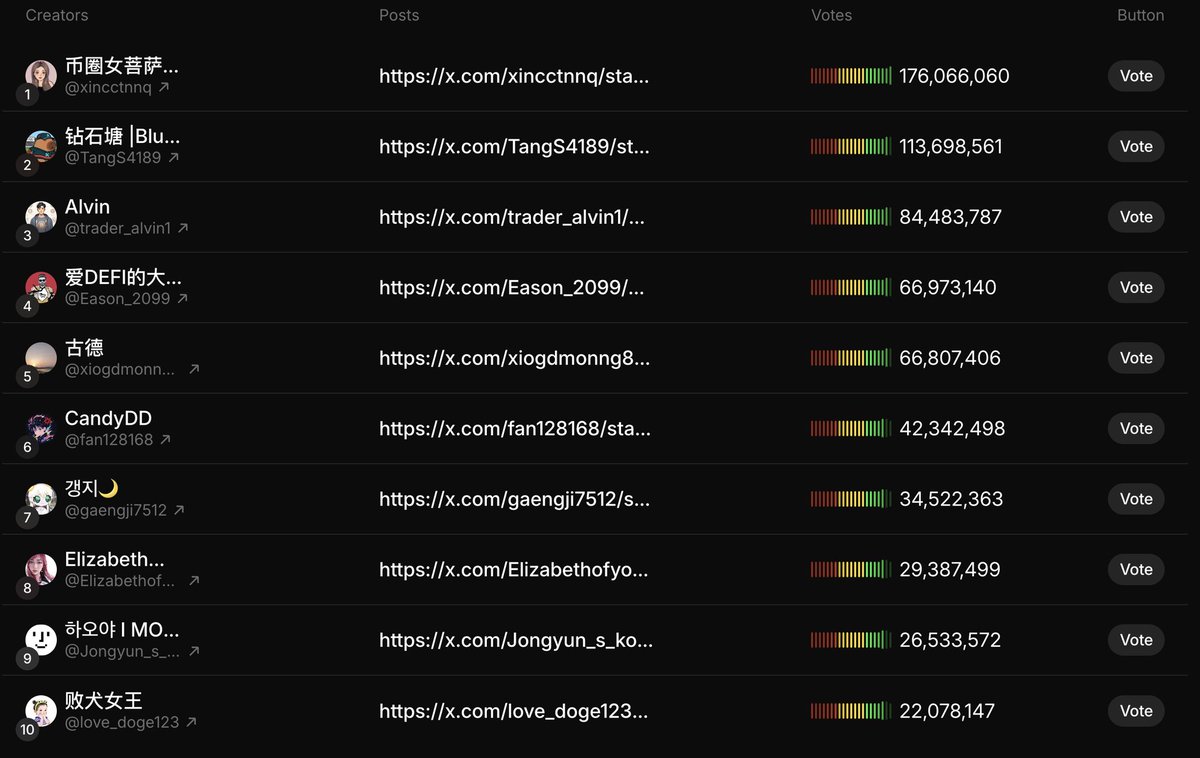Open post link x.com/love_doge123
Viewport: 1200px width, 758px height.
(x=514, y=711)
